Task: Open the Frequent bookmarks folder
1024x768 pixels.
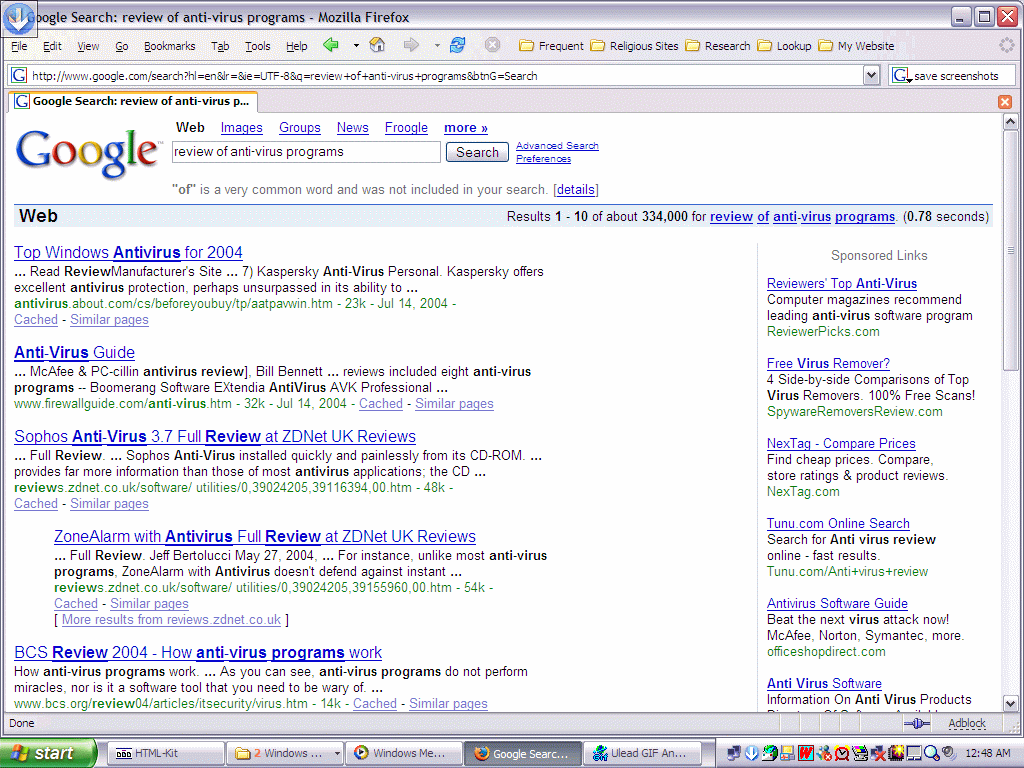Action: 551,46
